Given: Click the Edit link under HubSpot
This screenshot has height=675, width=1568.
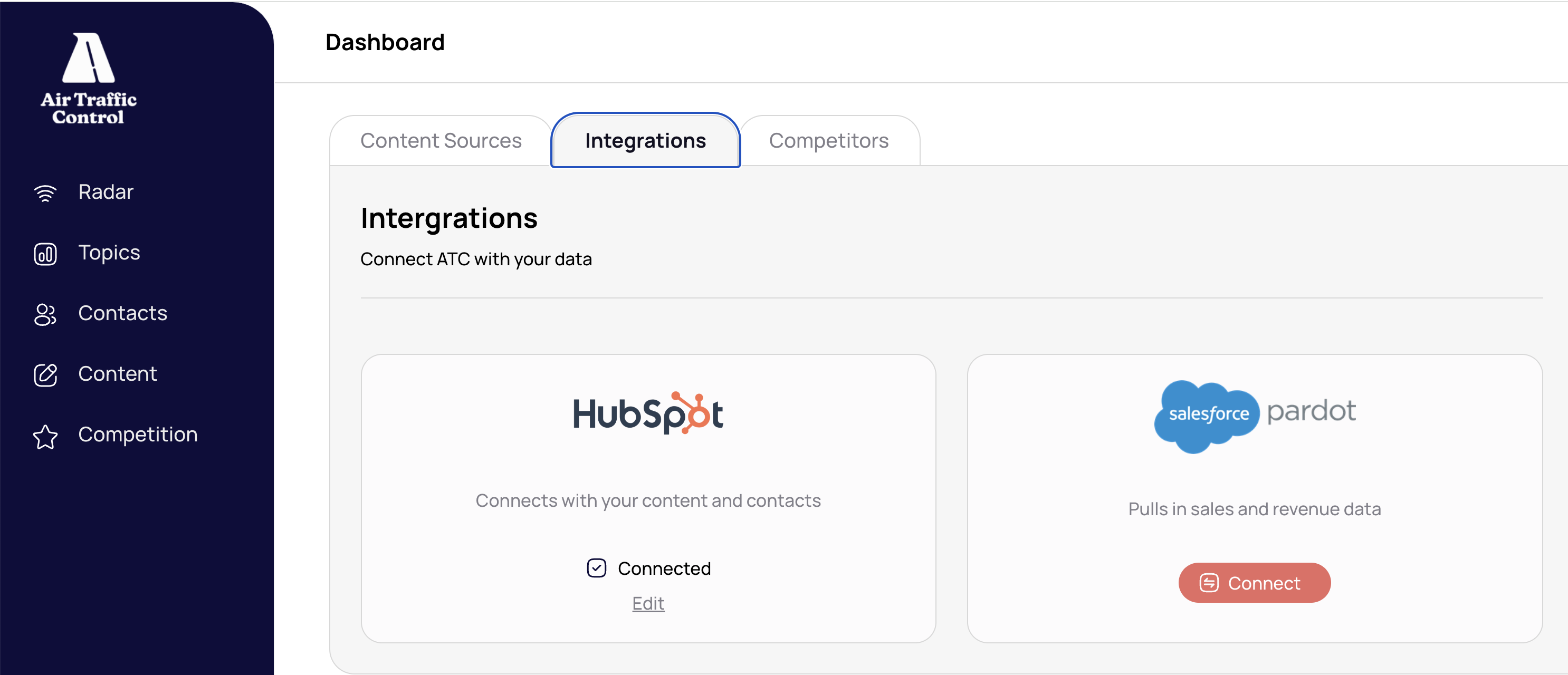Looking at the screenshot, I should [648, 603].
